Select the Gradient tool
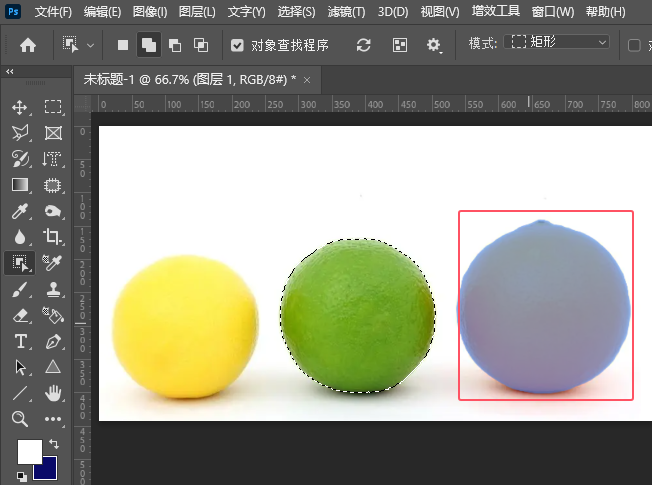The width and height of the screenshot is (652, 485). pos(20,185)
